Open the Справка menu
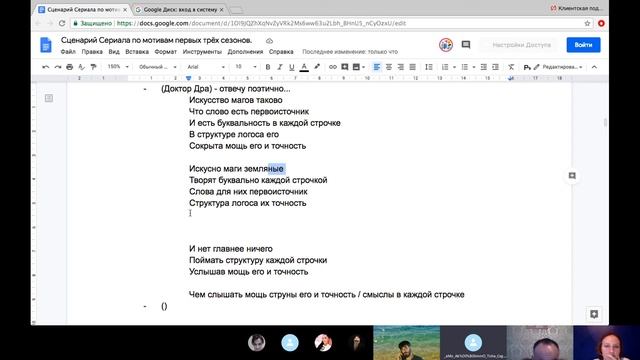Screen dimensions: 640x360 [x=281, y=52]
